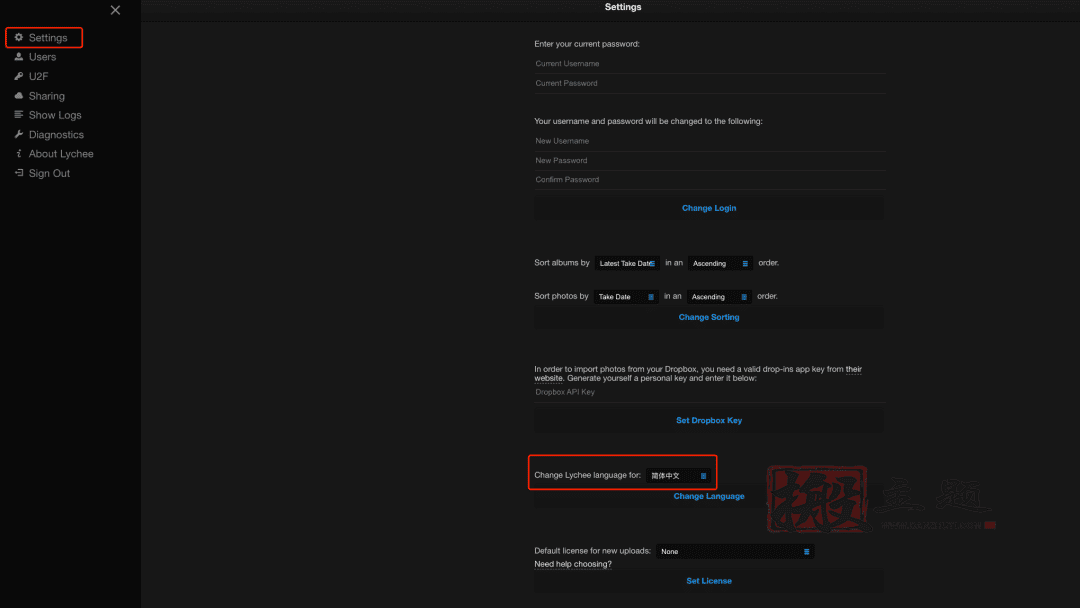Open the 'Need help choosing?' link
The width and height of the screenshot is (1080, 608).
(x=573, y=565)
